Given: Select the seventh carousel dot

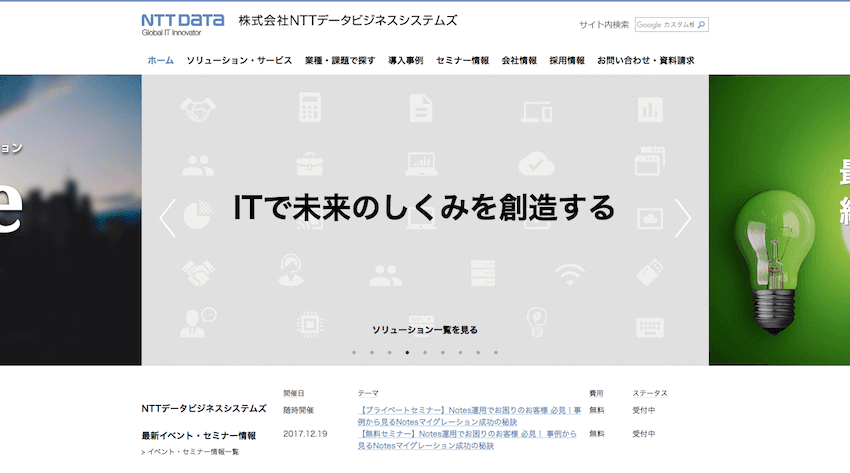Looking at the screenshot, I should 460,352.
